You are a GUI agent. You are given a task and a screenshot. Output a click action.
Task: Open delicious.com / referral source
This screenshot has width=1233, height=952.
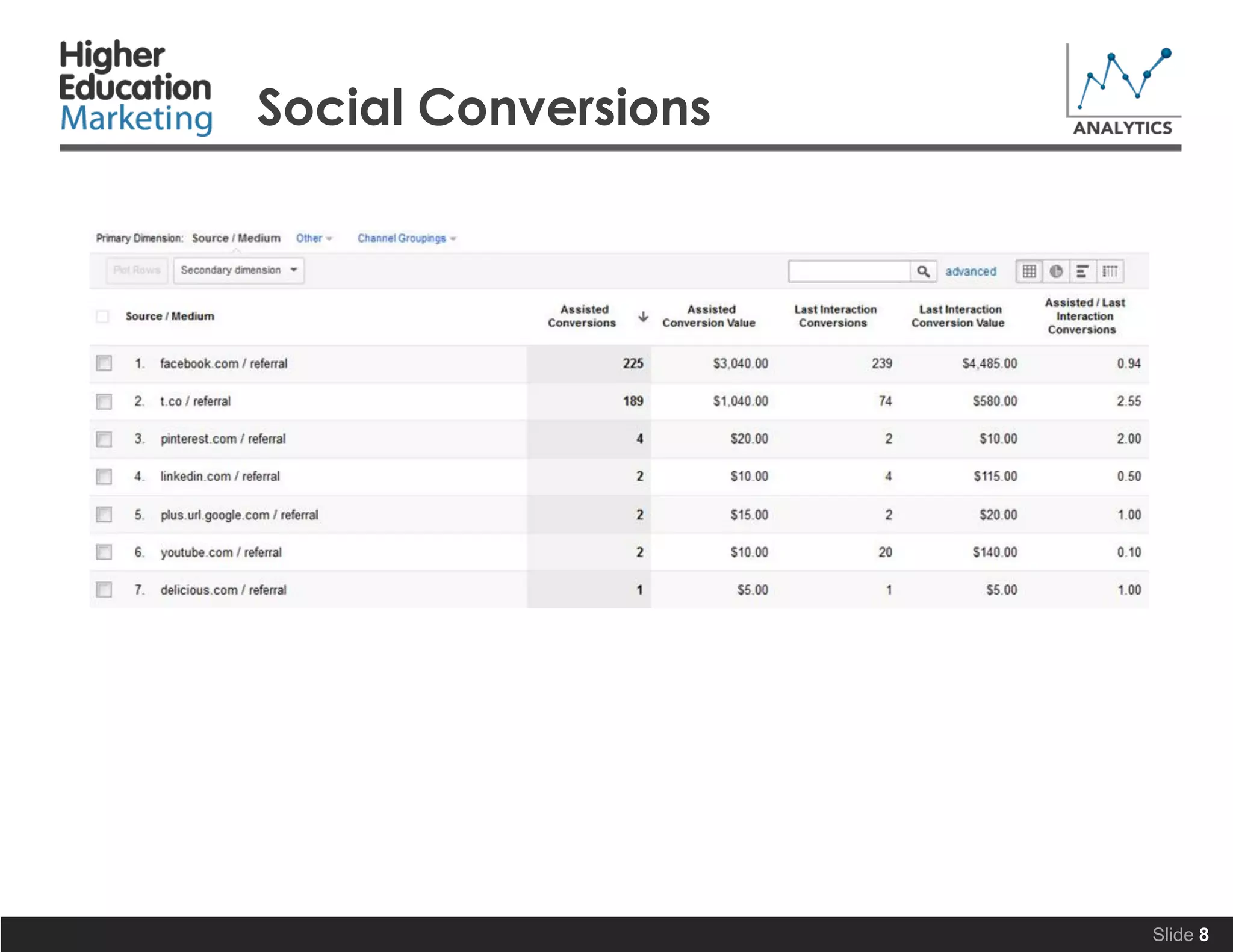click(223, 590)
